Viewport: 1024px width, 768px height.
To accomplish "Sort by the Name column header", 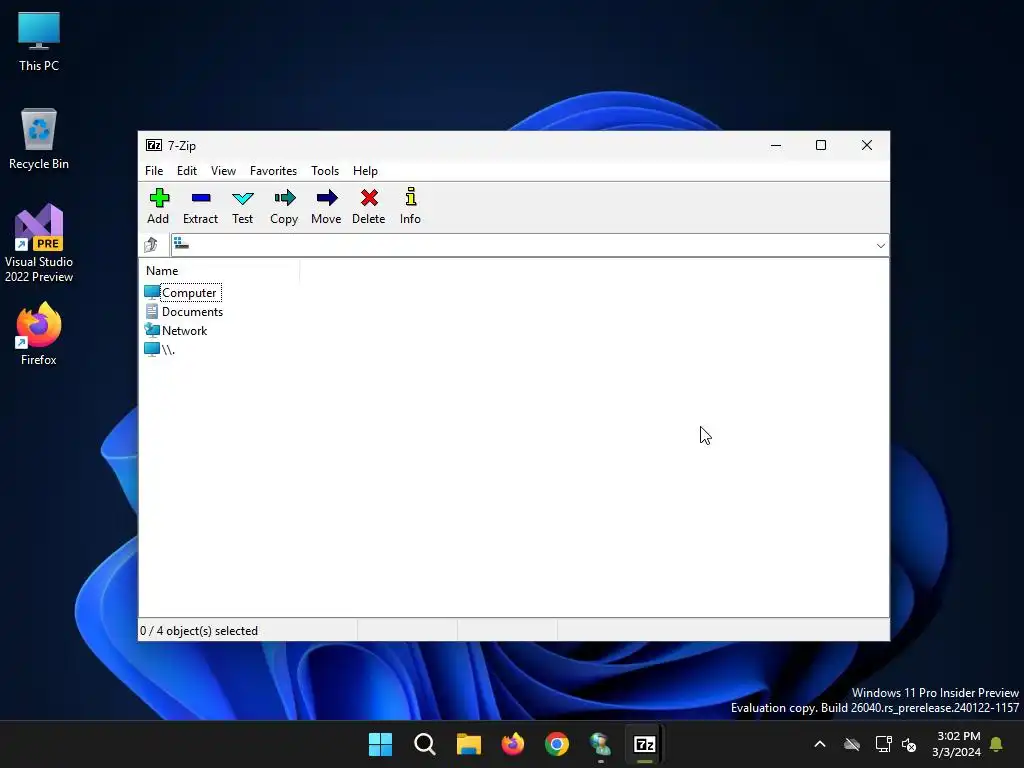I will click(x=219, y=270).
